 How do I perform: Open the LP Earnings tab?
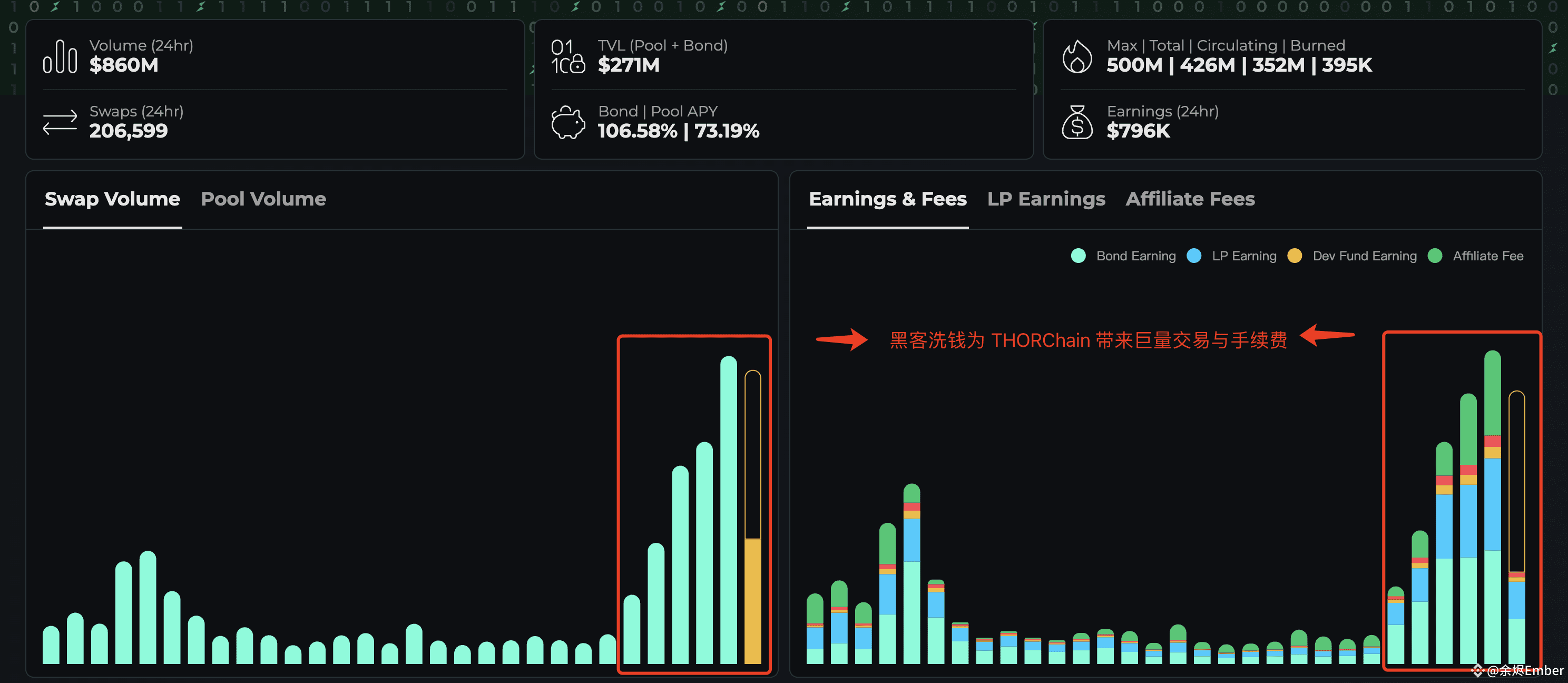pos(1046,199)
